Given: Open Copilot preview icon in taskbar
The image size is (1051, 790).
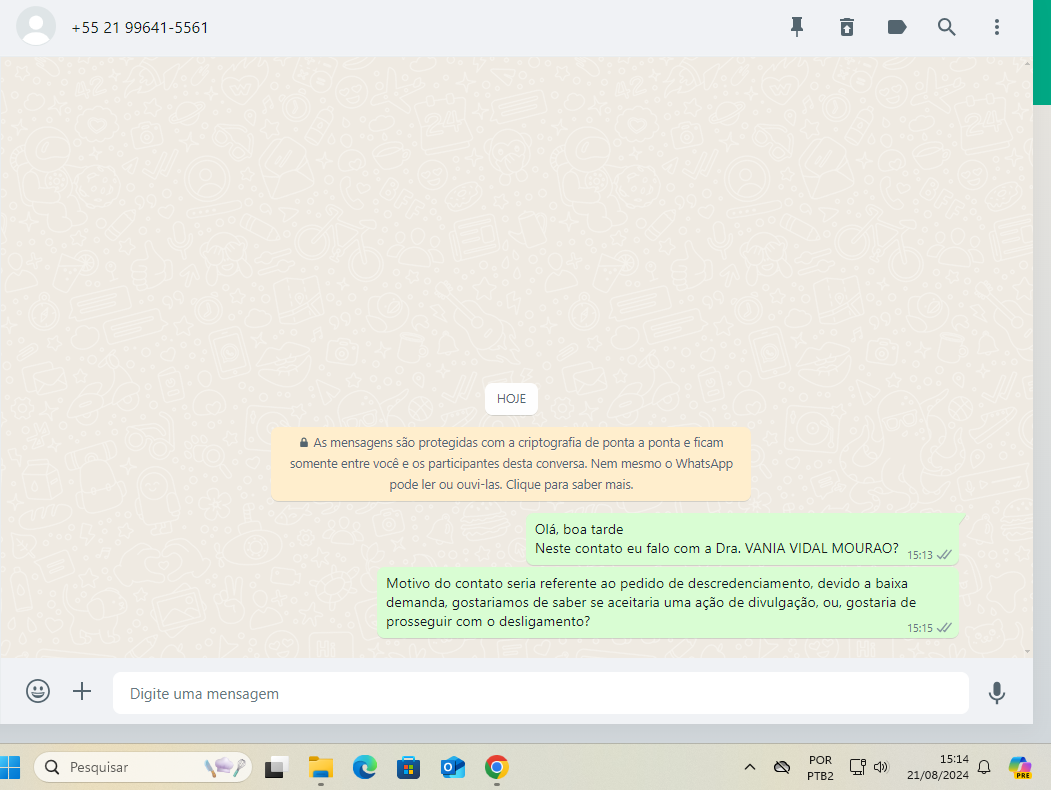Looking at the screenshot, I should tap(1019, 767).
